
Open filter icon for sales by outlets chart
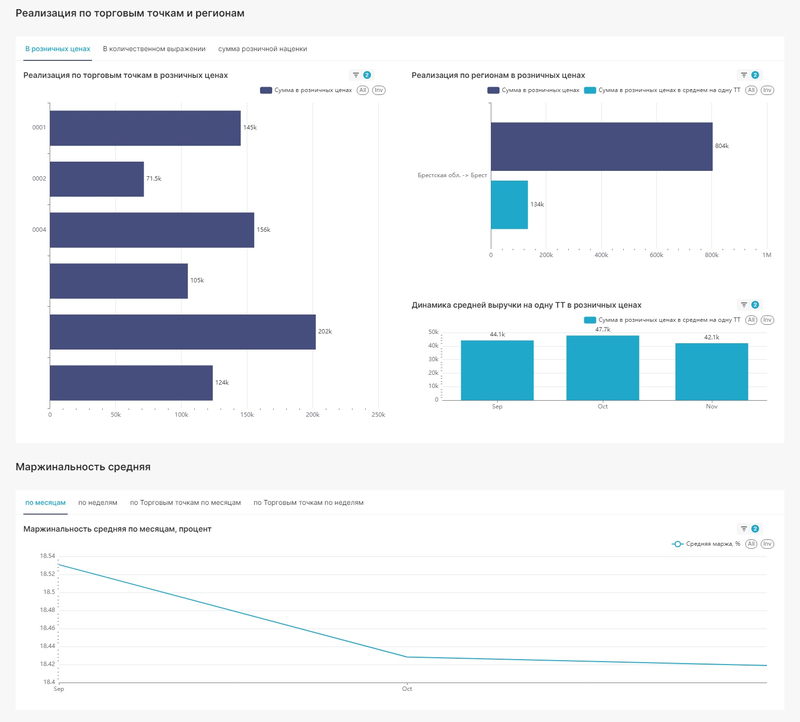(355, 75)
